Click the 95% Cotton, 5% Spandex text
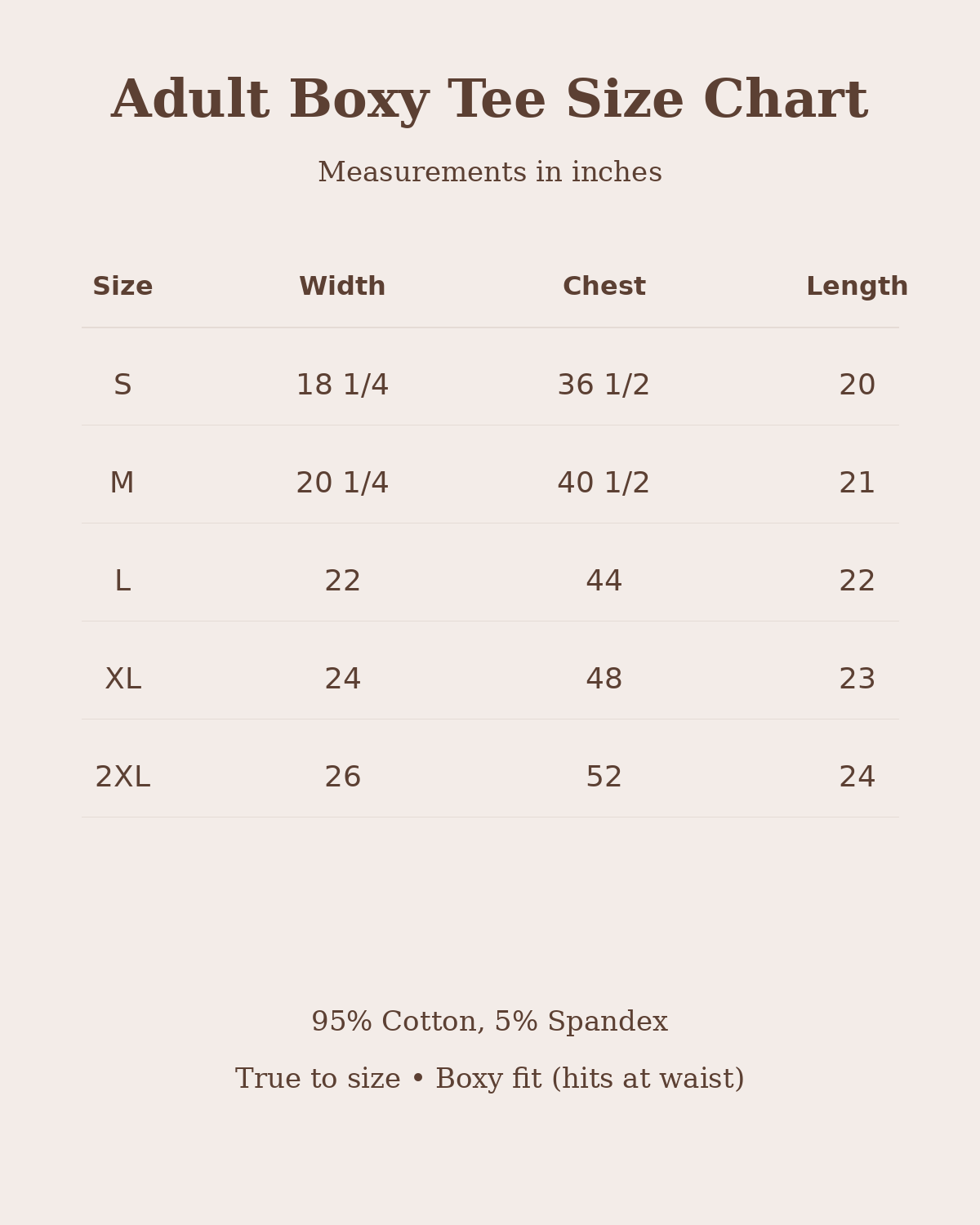The image size is (980, 1225). tap(490, 1022)
